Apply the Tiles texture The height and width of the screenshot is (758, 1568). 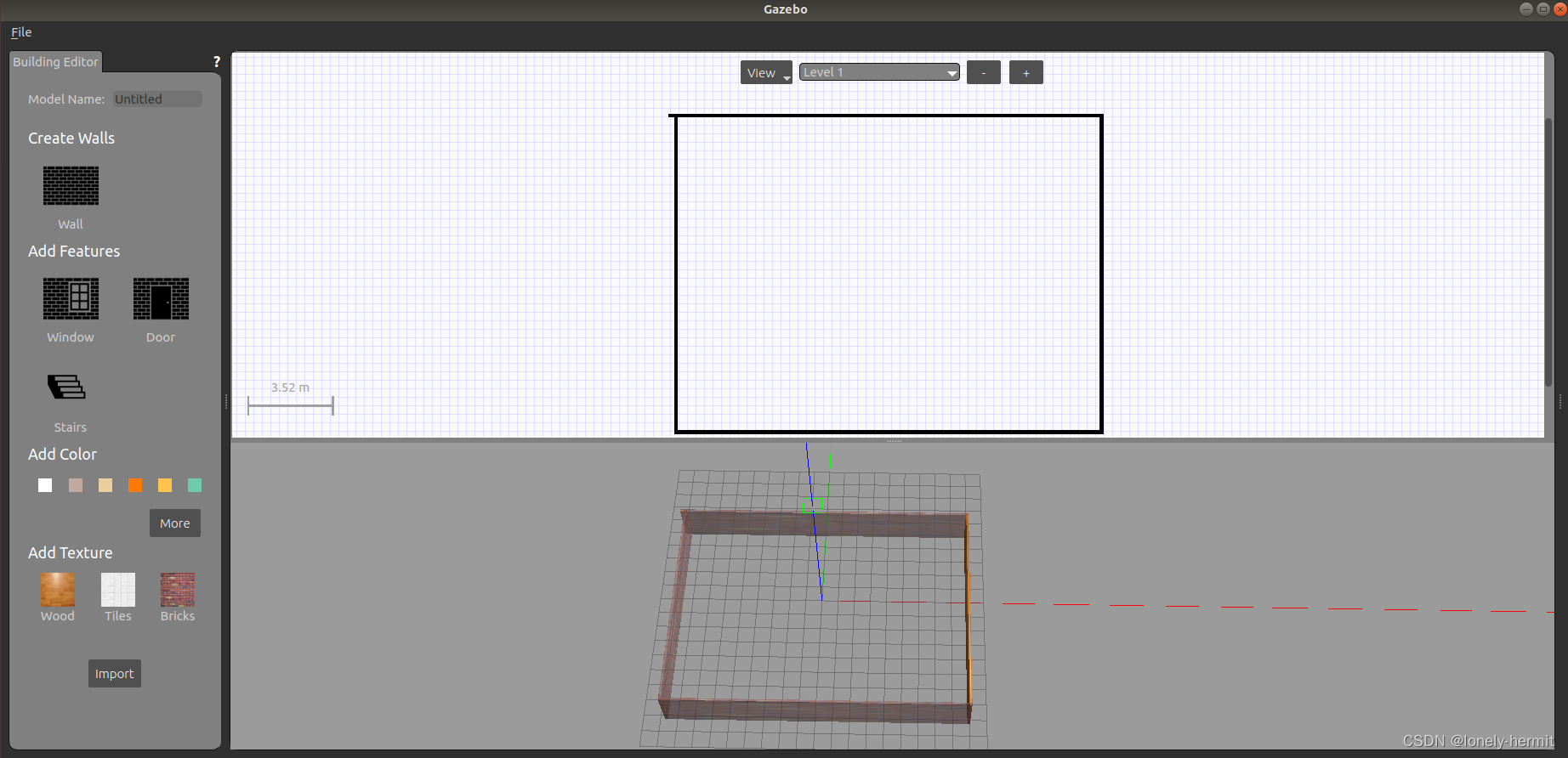118,590
